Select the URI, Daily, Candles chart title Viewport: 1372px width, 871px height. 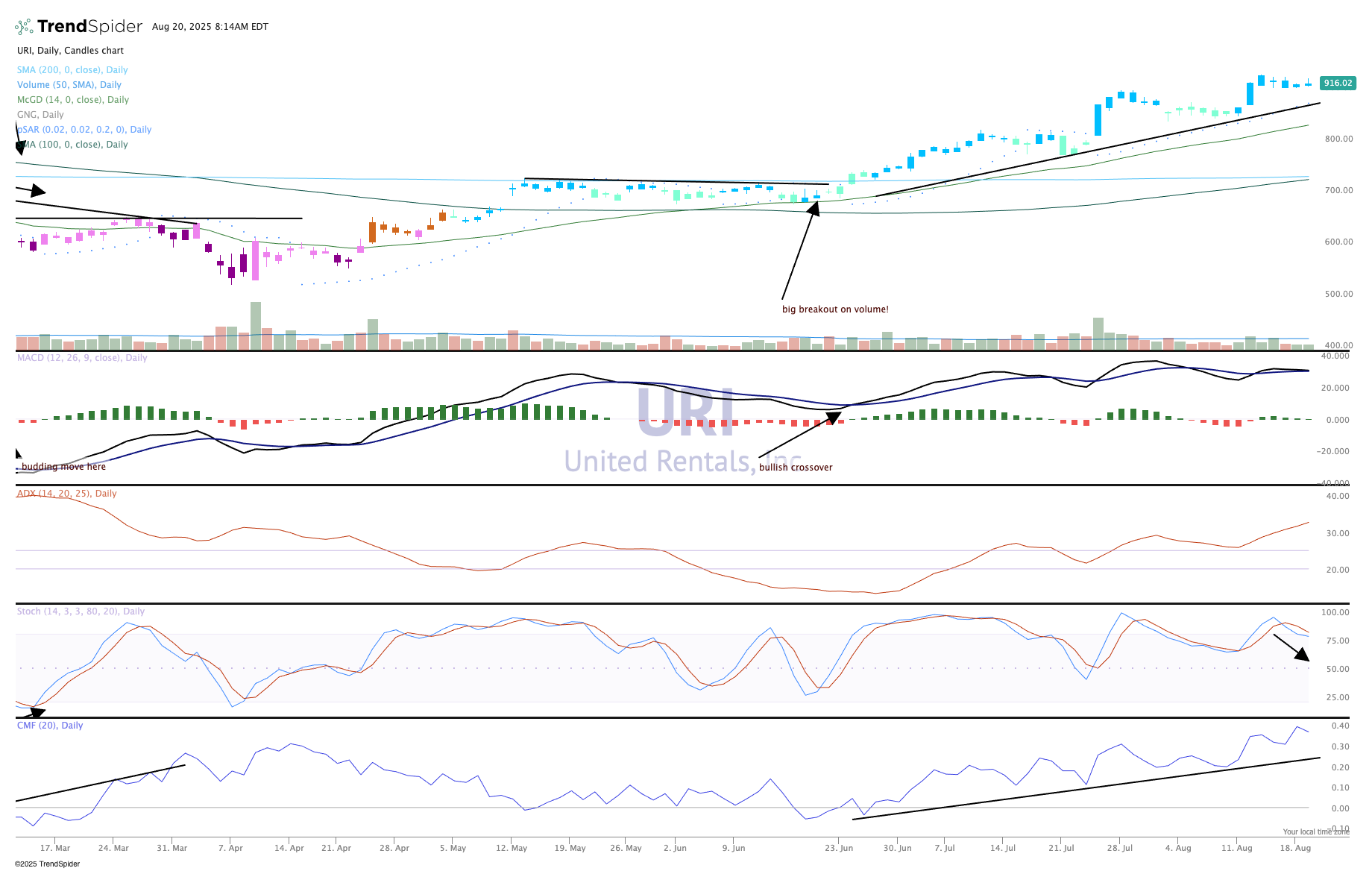tap(70, 51)
